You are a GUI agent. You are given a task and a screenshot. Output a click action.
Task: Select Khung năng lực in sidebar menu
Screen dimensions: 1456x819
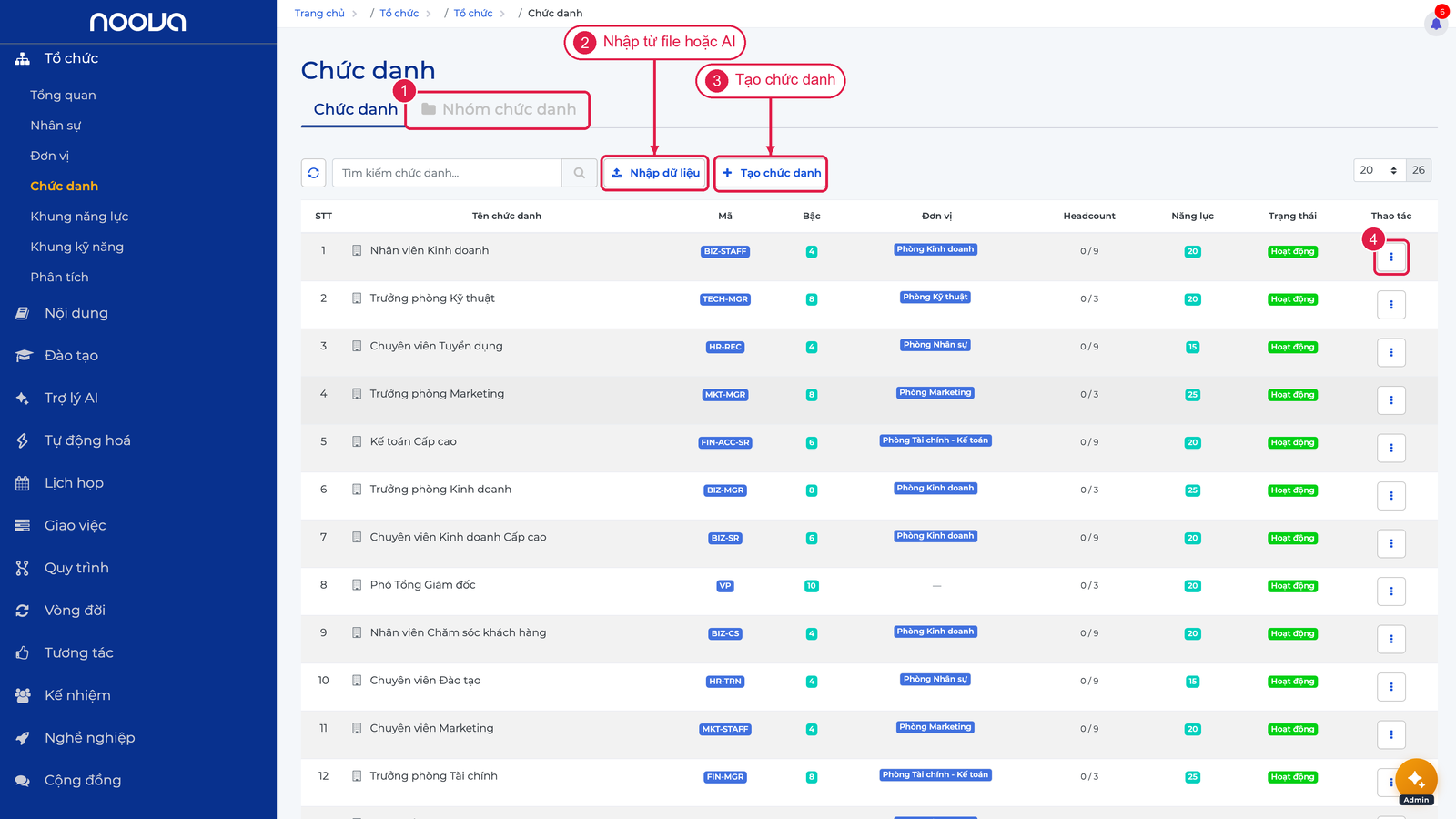[79, 217]
